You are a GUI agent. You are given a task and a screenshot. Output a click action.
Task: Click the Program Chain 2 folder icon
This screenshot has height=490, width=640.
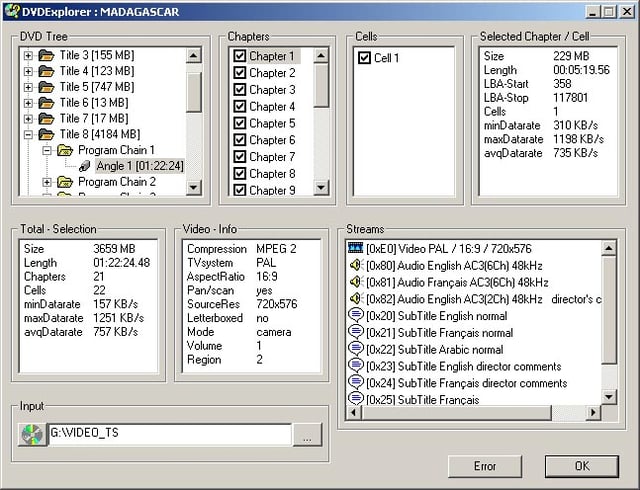click(65, 182)
